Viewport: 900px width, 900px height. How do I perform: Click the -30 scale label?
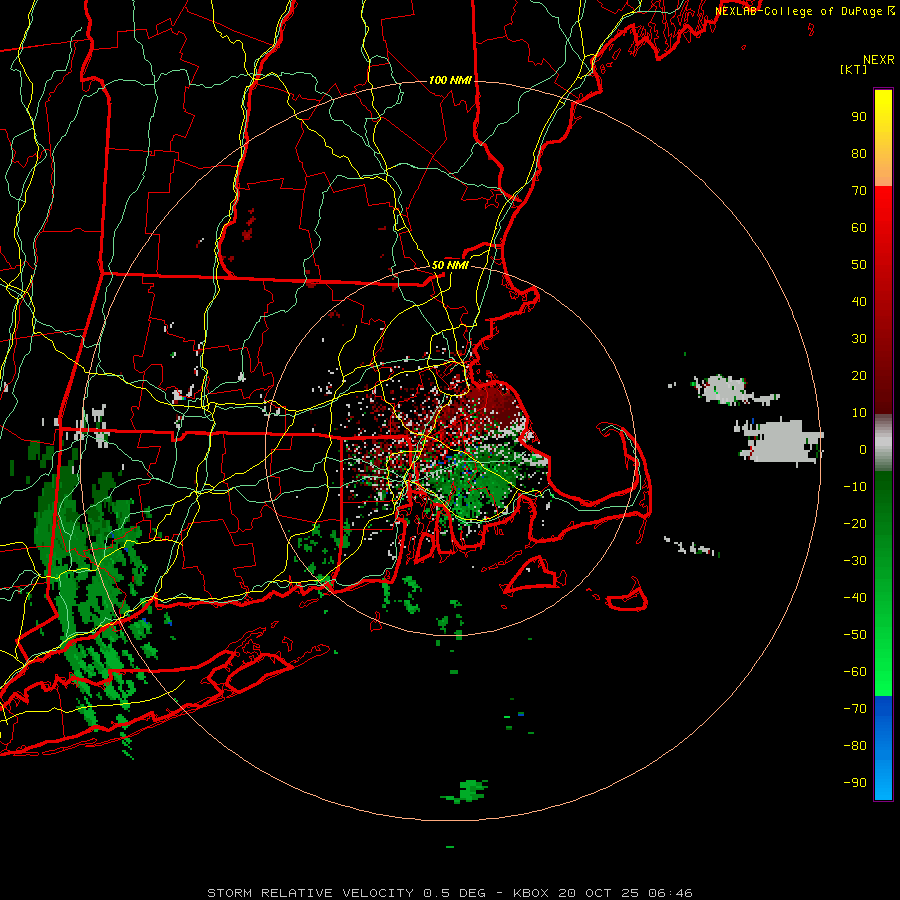point(855,561)
